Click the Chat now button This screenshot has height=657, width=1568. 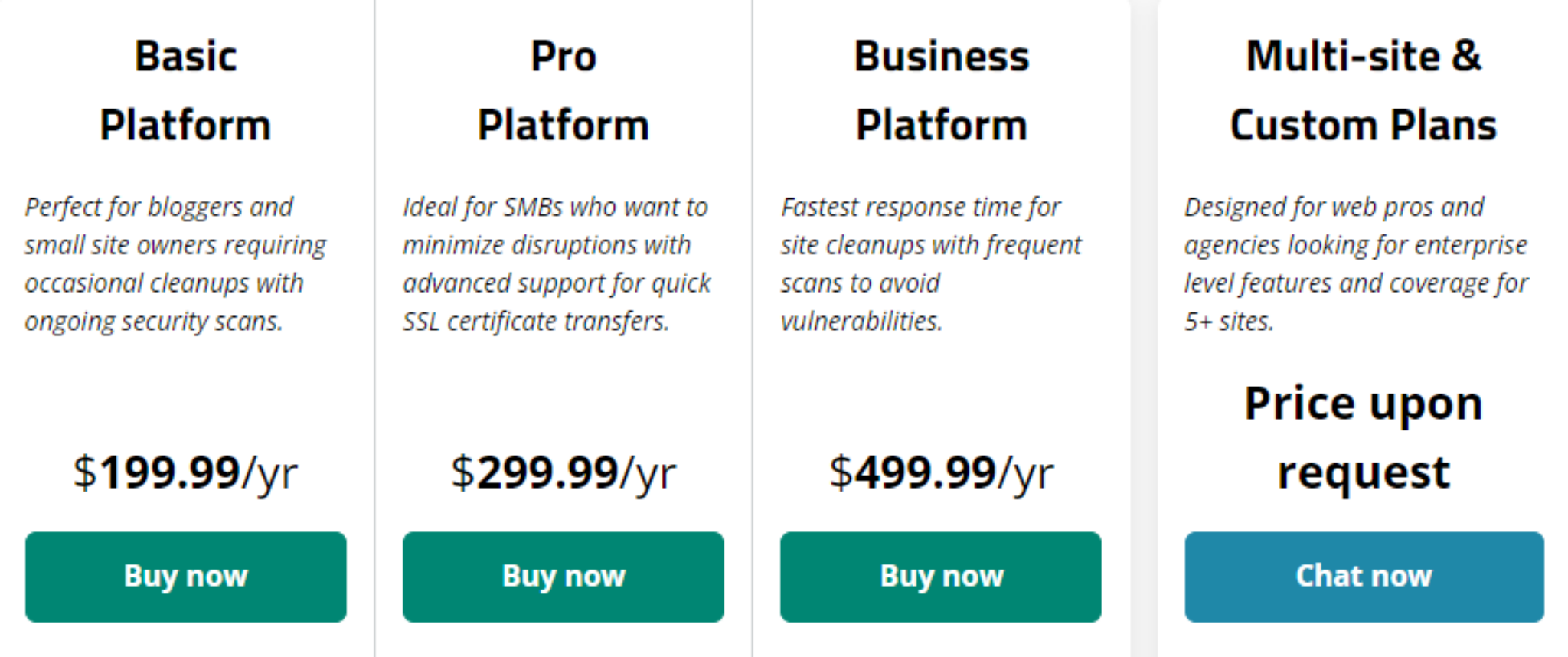(1364, 577)
